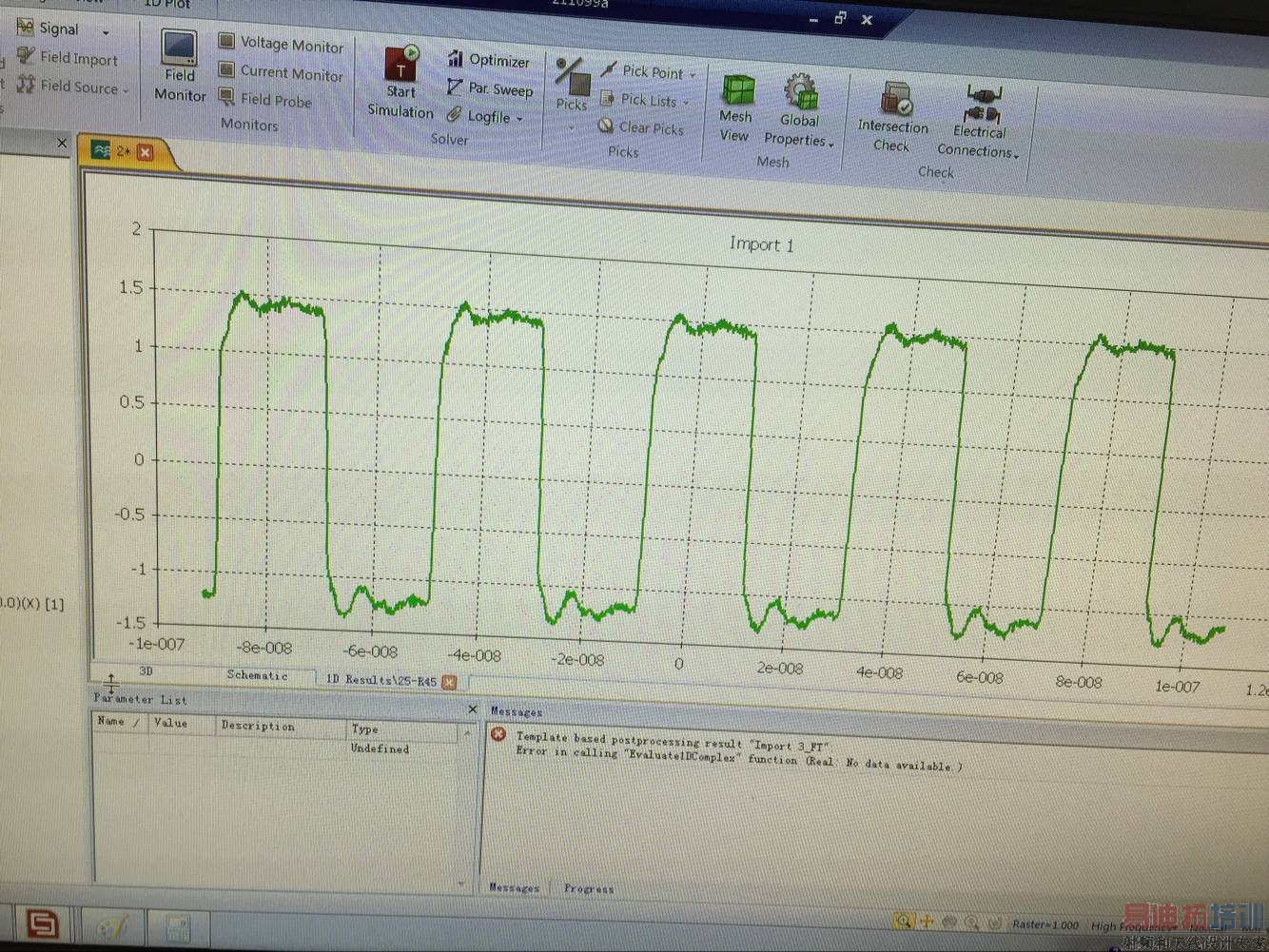Toggle Mesh View
The image size is (1269, 952).
tap(735, 108)
